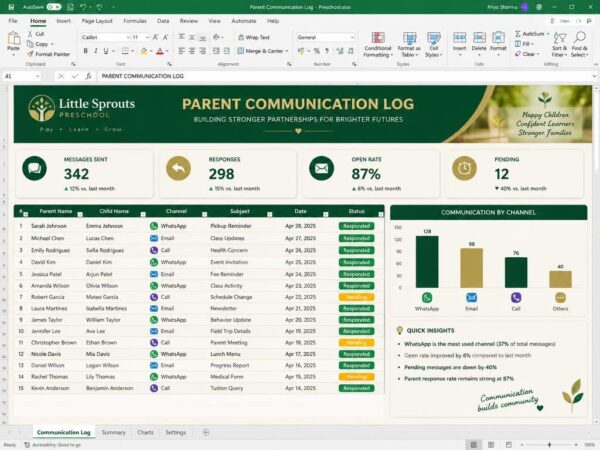Click the Fill Color paint bucket
This screenshot has height=450, width=600.
[144, 51]
